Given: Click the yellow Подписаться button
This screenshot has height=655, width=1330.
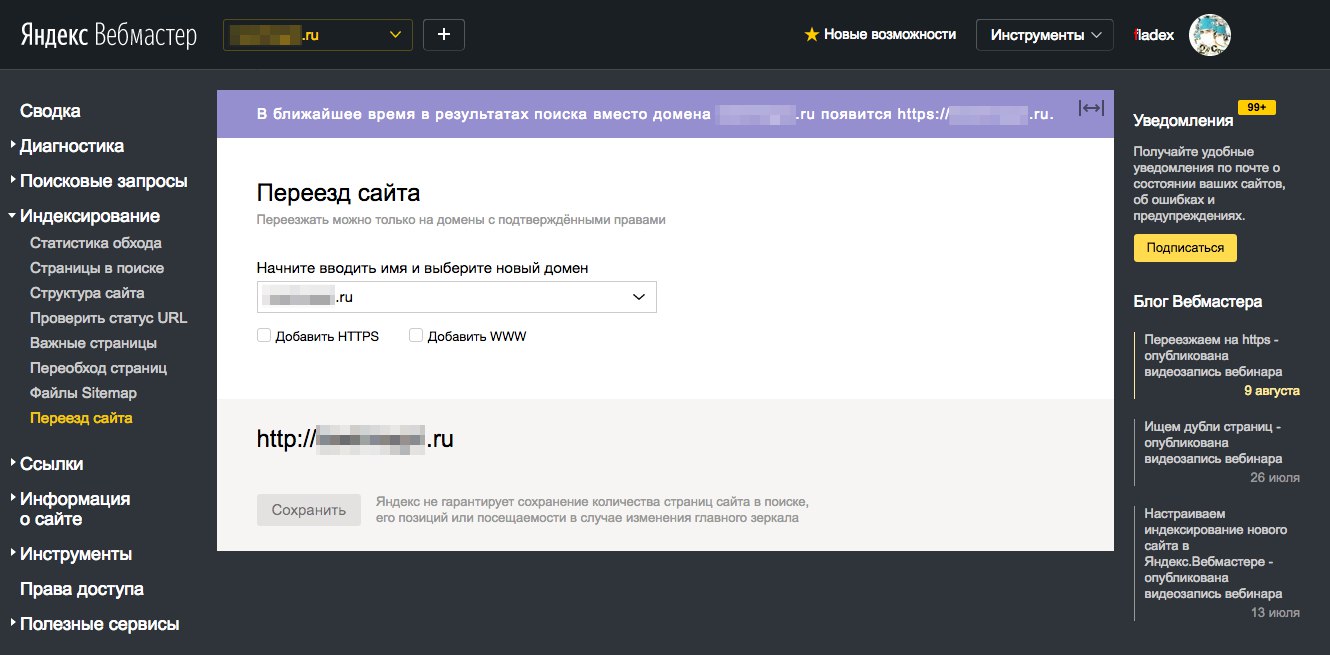Looking at the screenshot, I should [x=1185, y=248].
